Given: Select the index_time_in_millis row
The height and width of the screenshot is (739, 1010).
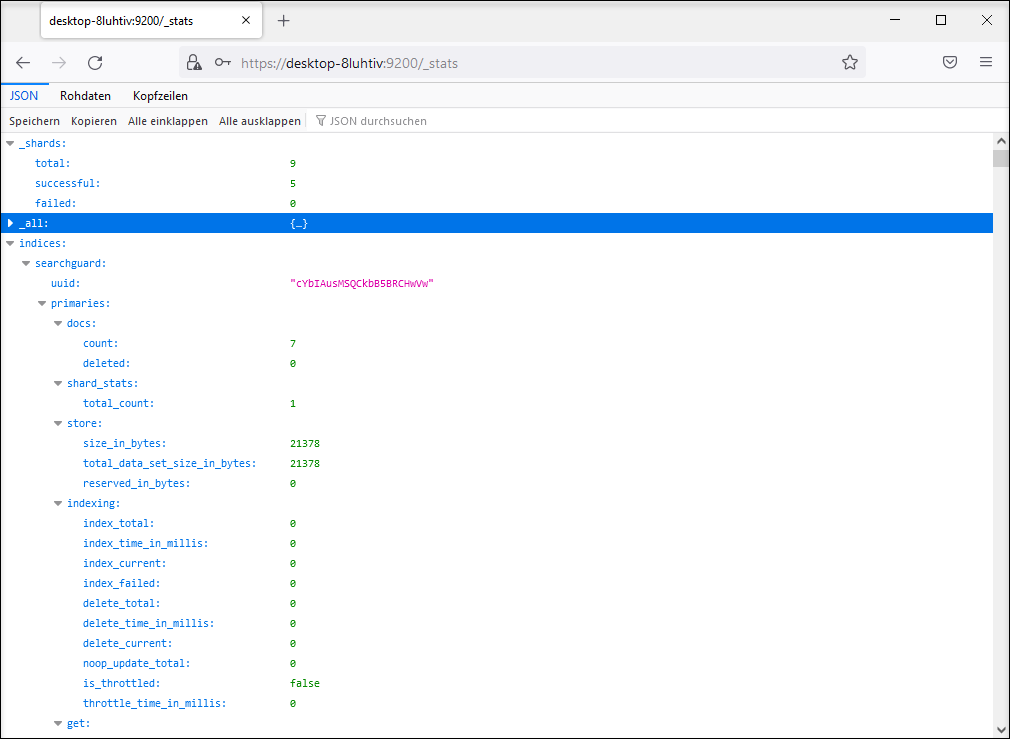Looking at the screenshot, I should tap(497, 543).
